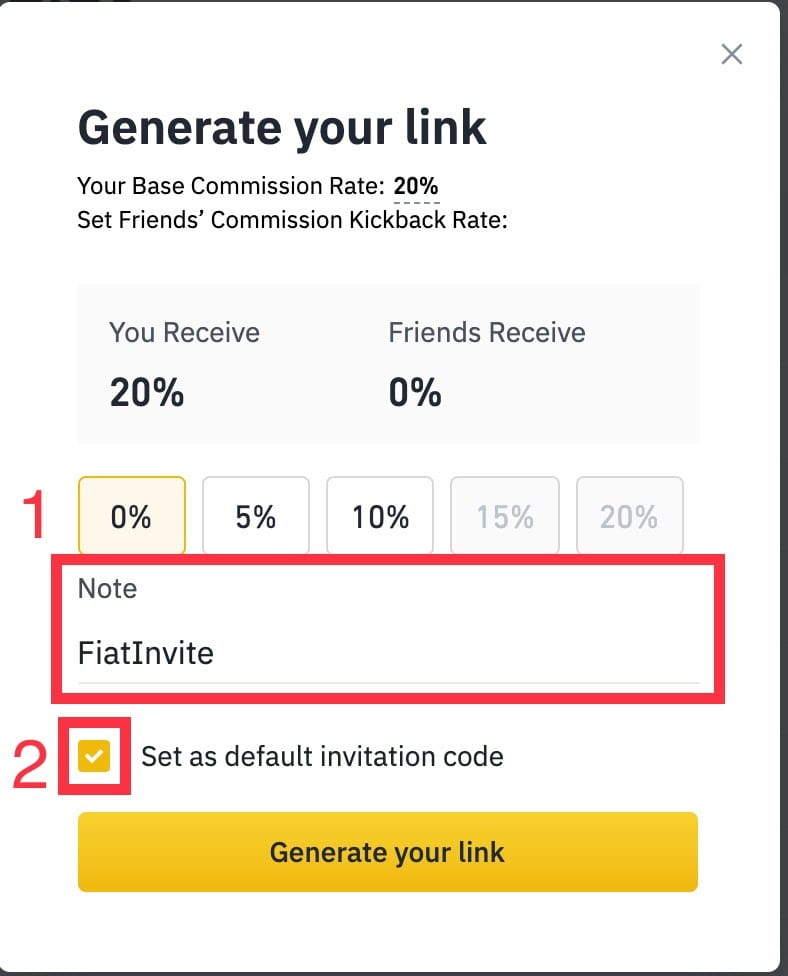
Task: Click the yellow Generate your link button
Action: (388, 852)
